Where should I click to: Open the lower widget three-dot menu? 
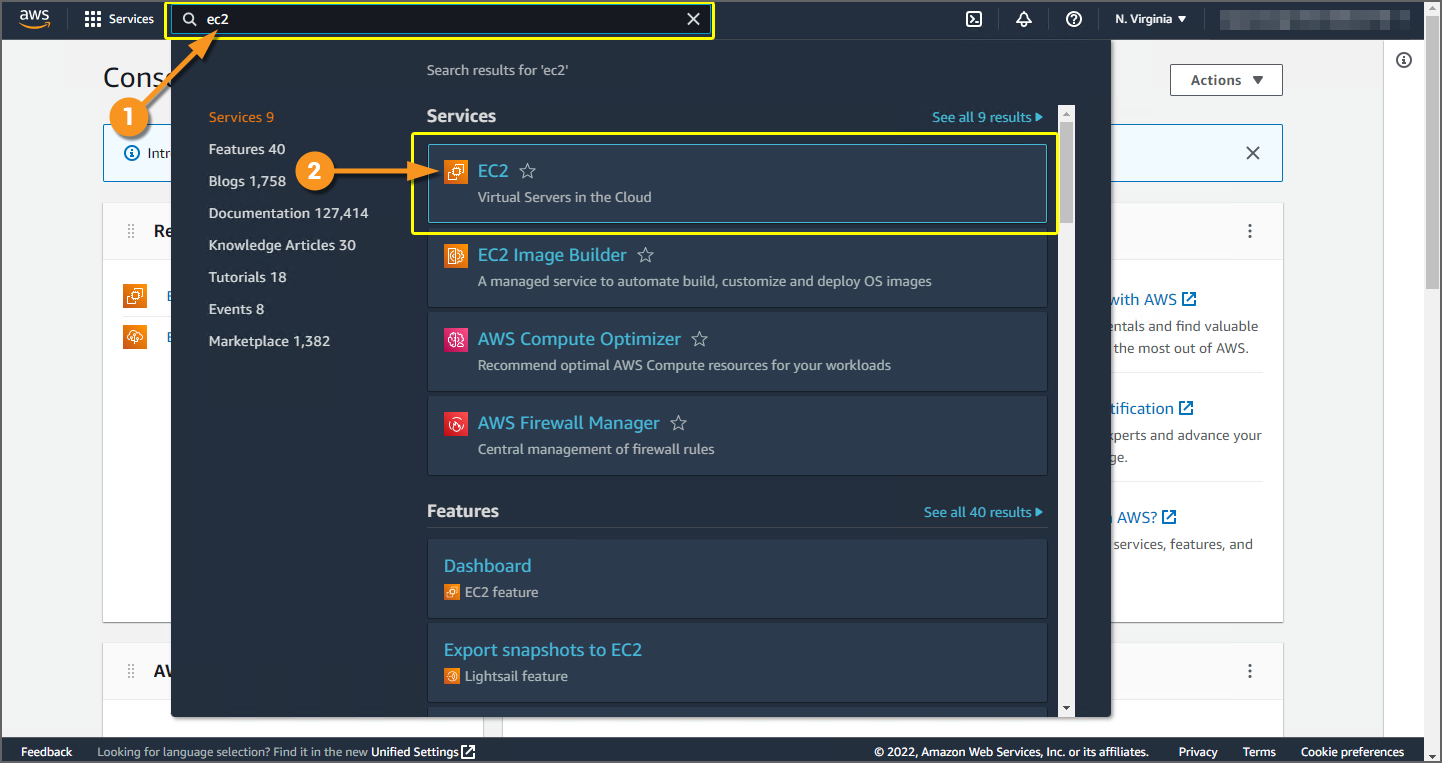1249,672
